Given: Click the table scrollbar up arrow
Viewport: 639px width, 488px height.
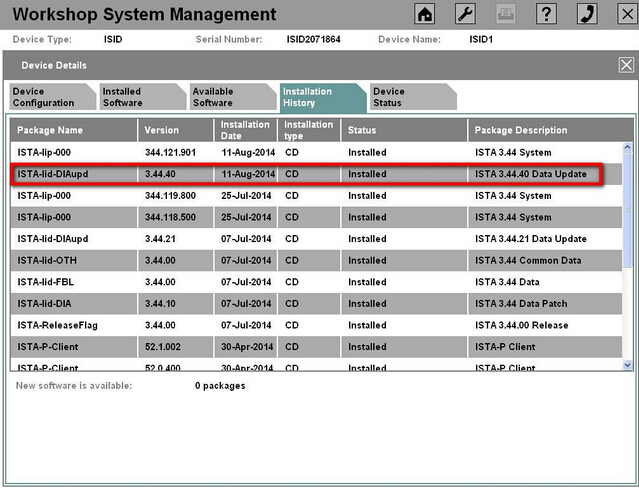Looking at the screenshot, I should click(628, 147).
